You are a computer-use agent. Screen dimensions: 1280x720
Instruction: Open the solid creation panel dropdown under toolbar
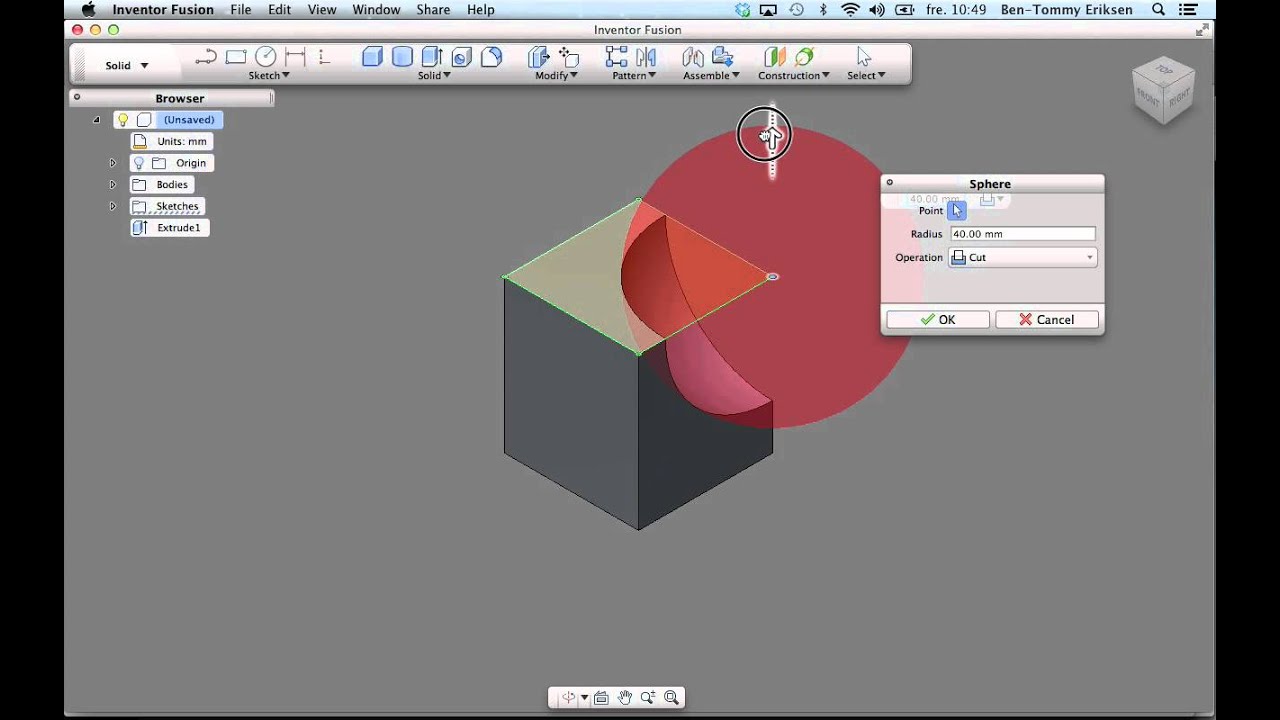tap(434, 76)
